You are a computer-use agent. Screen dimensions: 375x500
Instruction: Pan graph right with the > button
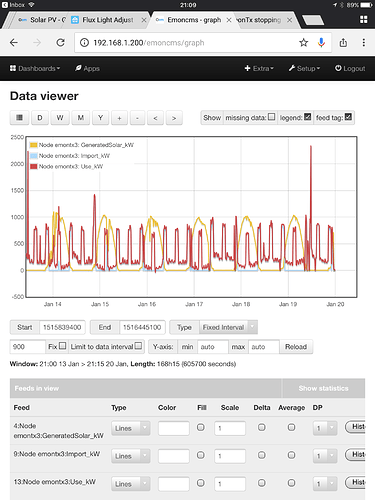[x=174, y=118]
